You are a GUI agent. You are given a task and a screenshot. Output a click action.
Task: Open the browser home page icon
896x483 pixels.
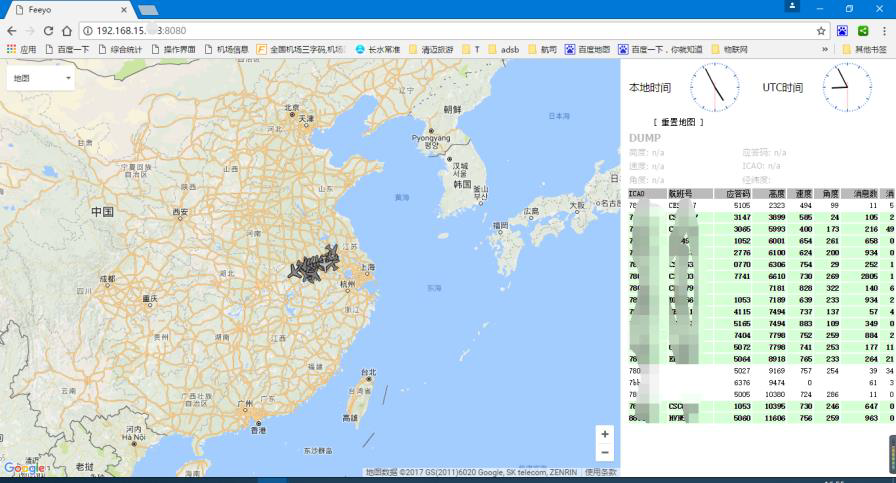coord(67,31)
